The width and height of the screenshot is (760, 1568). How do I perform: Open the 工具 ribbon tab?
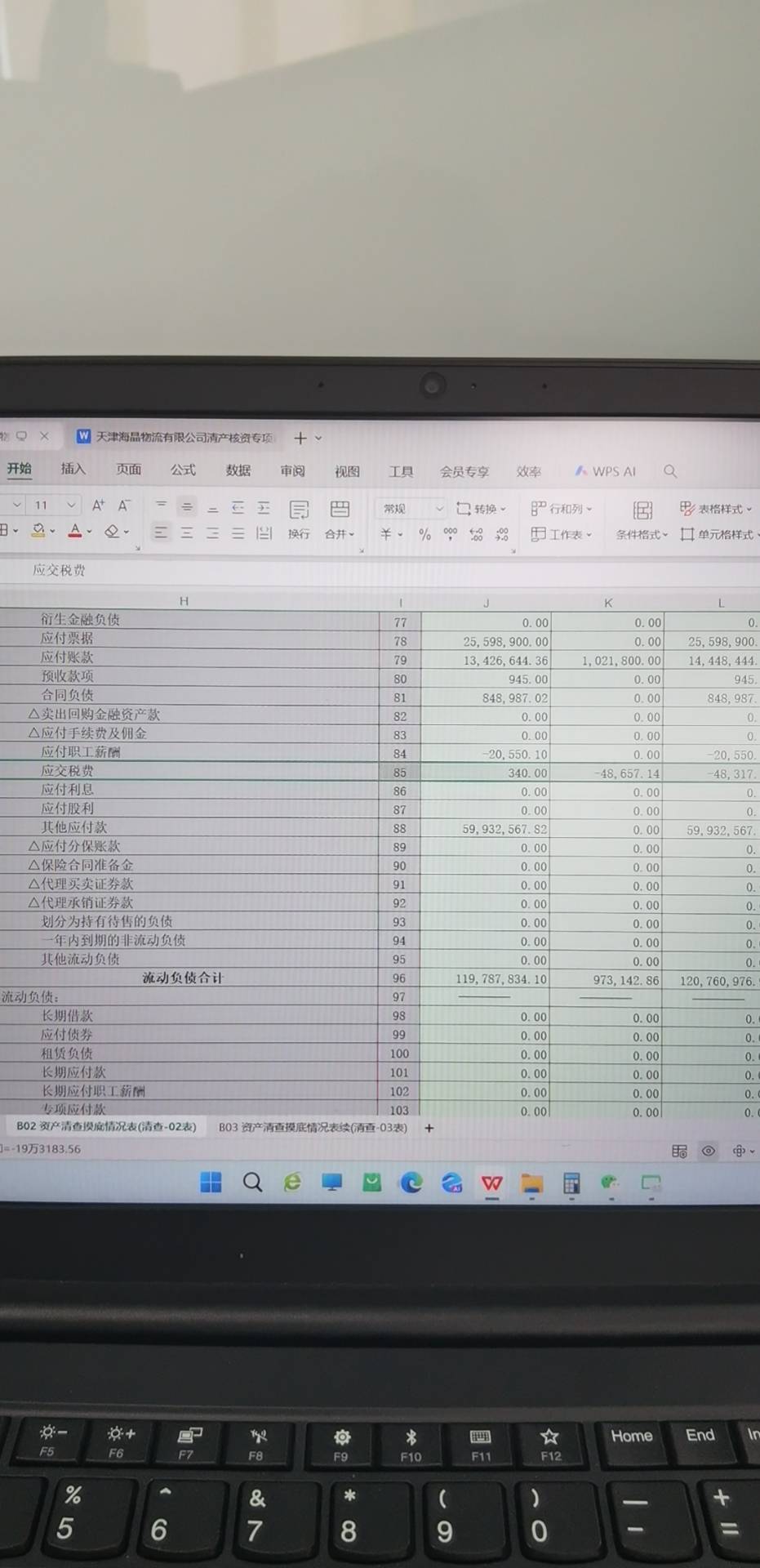(401, 472)
